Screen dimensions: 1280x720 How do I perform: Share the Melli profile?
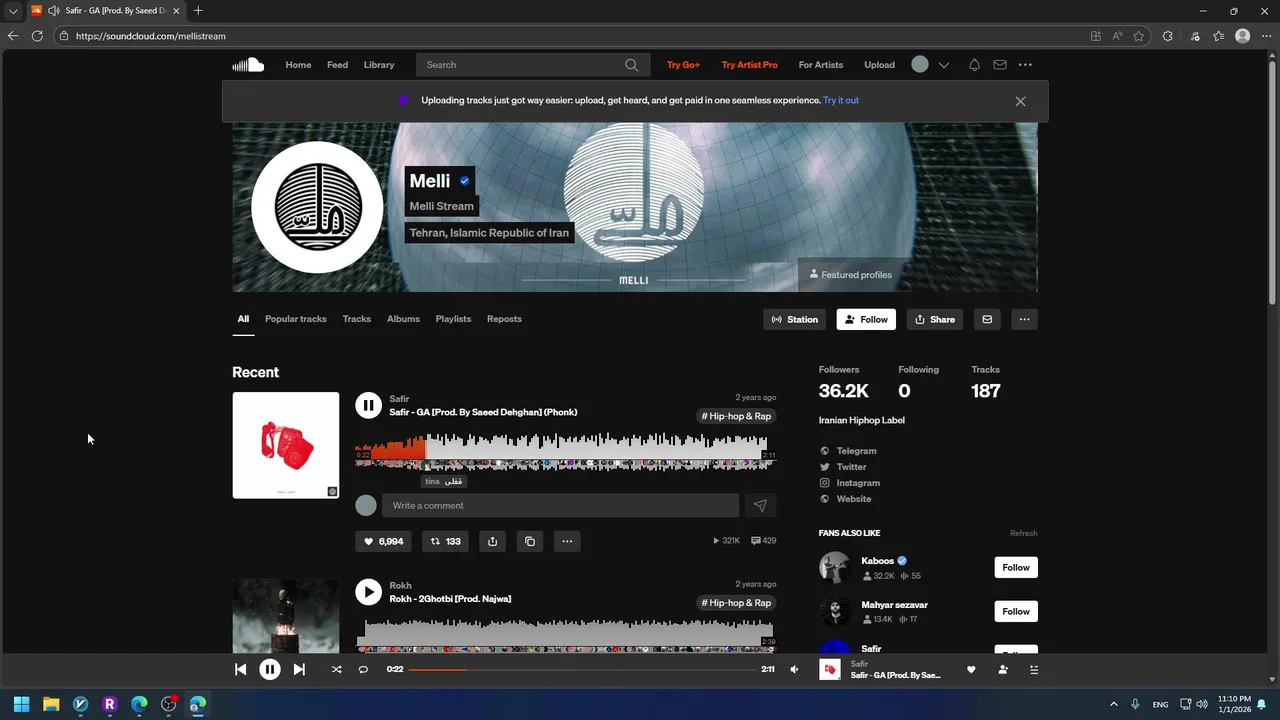[935, 319]
